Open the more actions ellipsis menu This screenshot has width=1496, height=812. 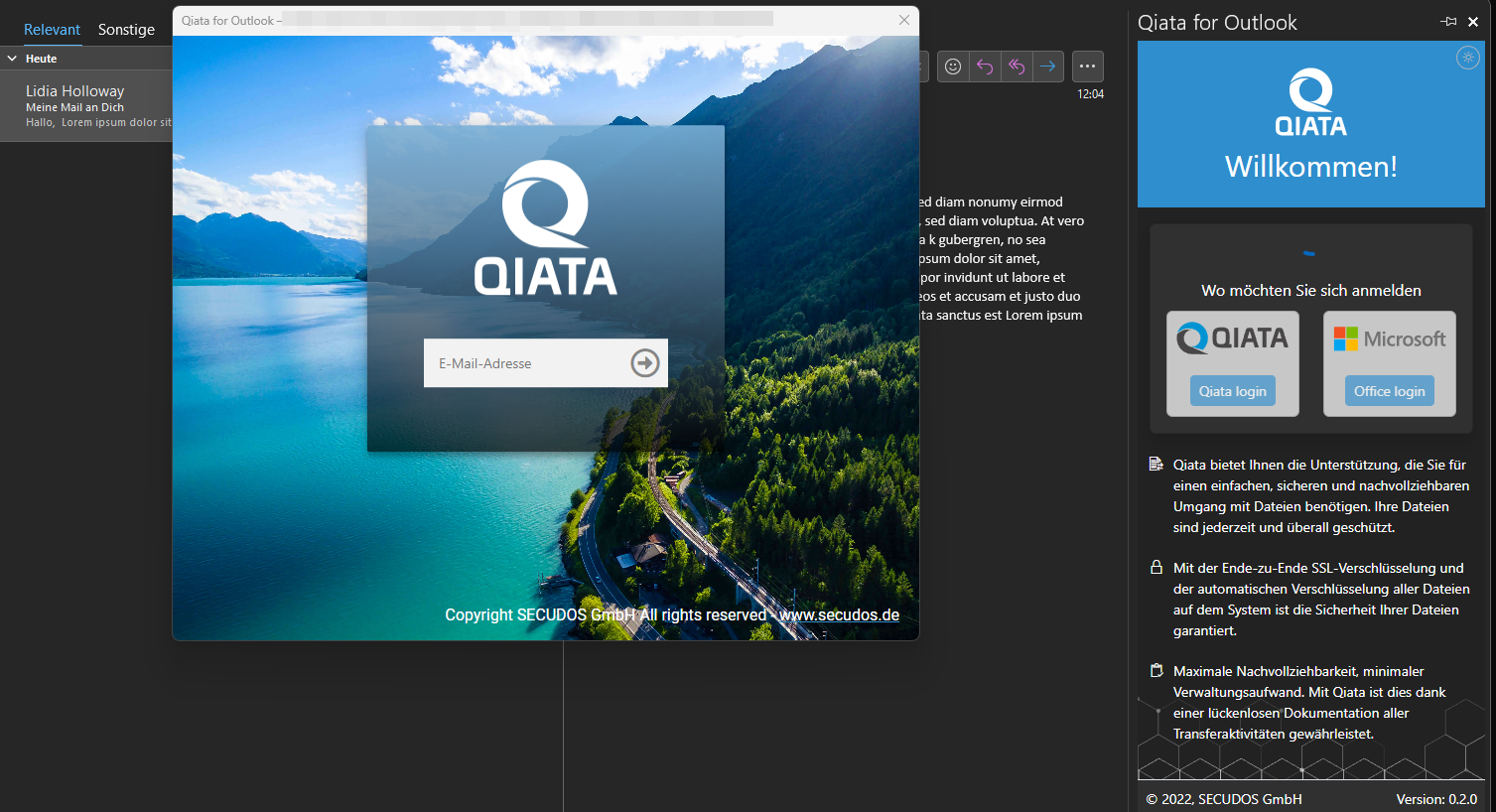(1087, 67)
